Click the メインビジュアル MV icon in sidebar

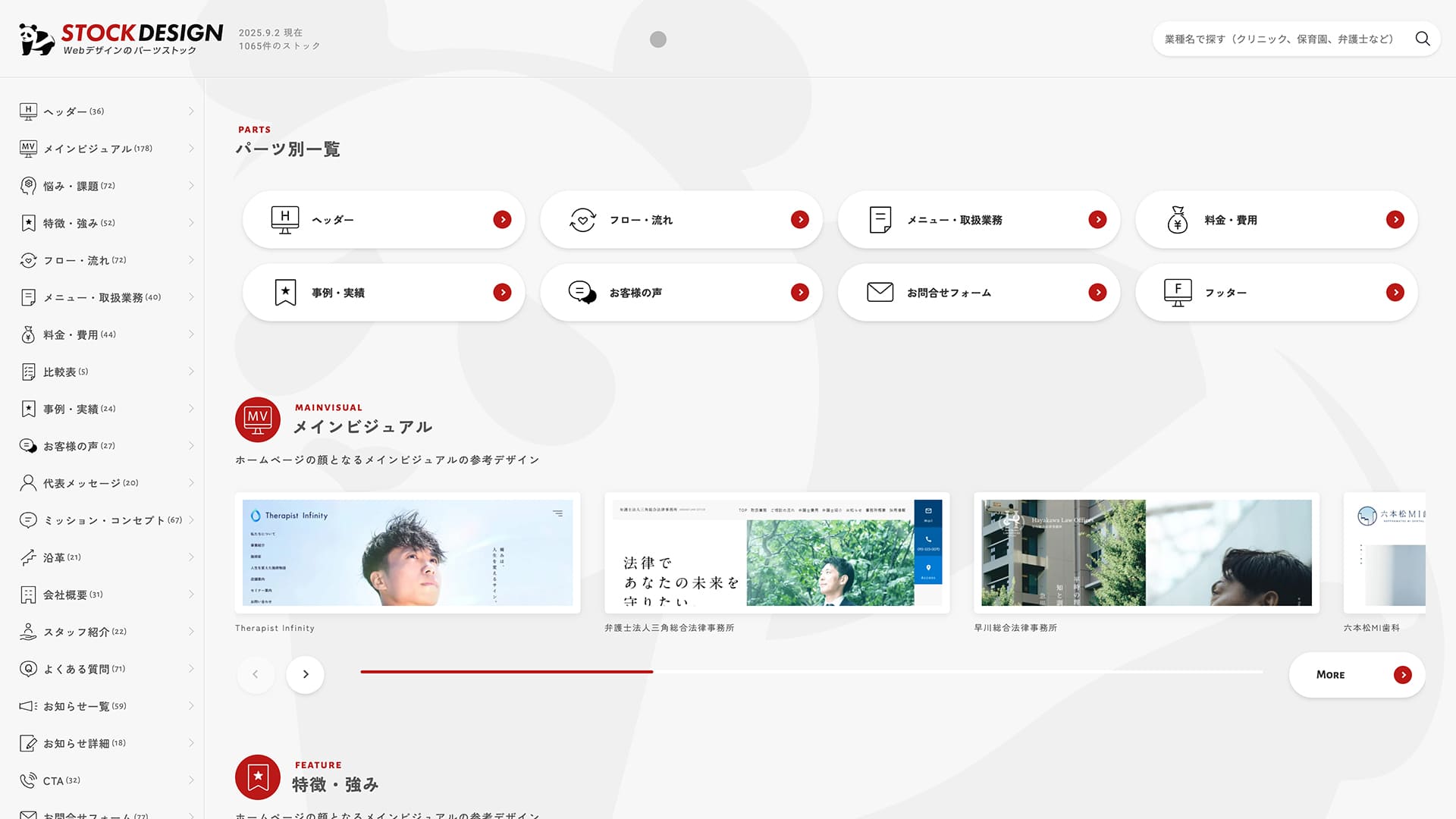click(x=28, y=149)
